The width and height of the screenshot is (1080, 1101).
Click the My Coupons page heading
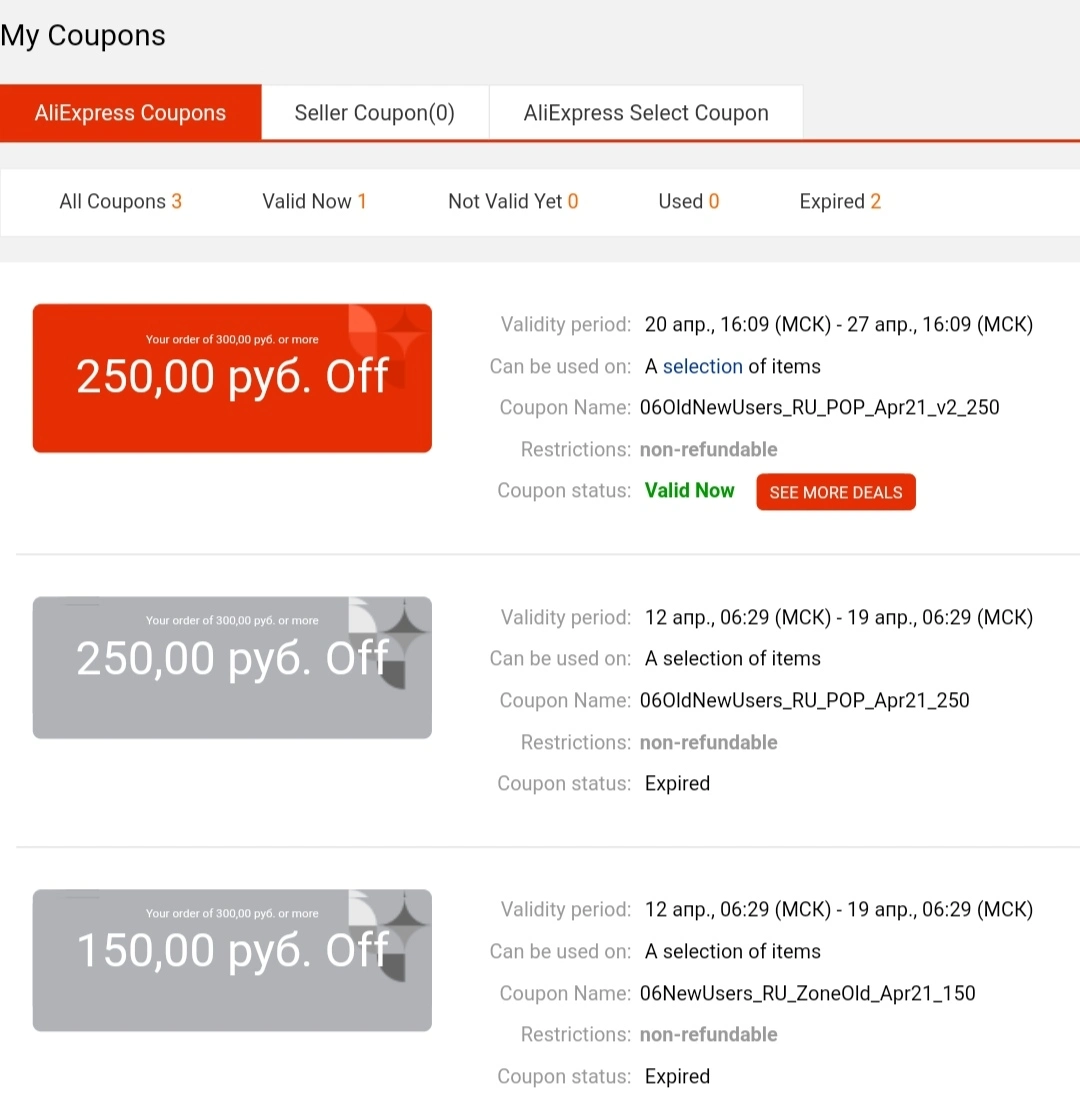[83, 36]
